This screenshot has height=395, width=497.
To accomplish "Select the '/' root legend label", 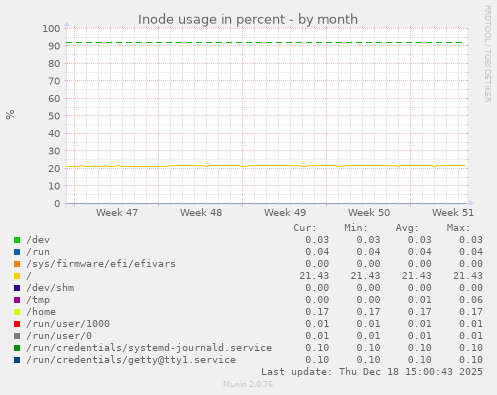I will (x=29, y=276).
